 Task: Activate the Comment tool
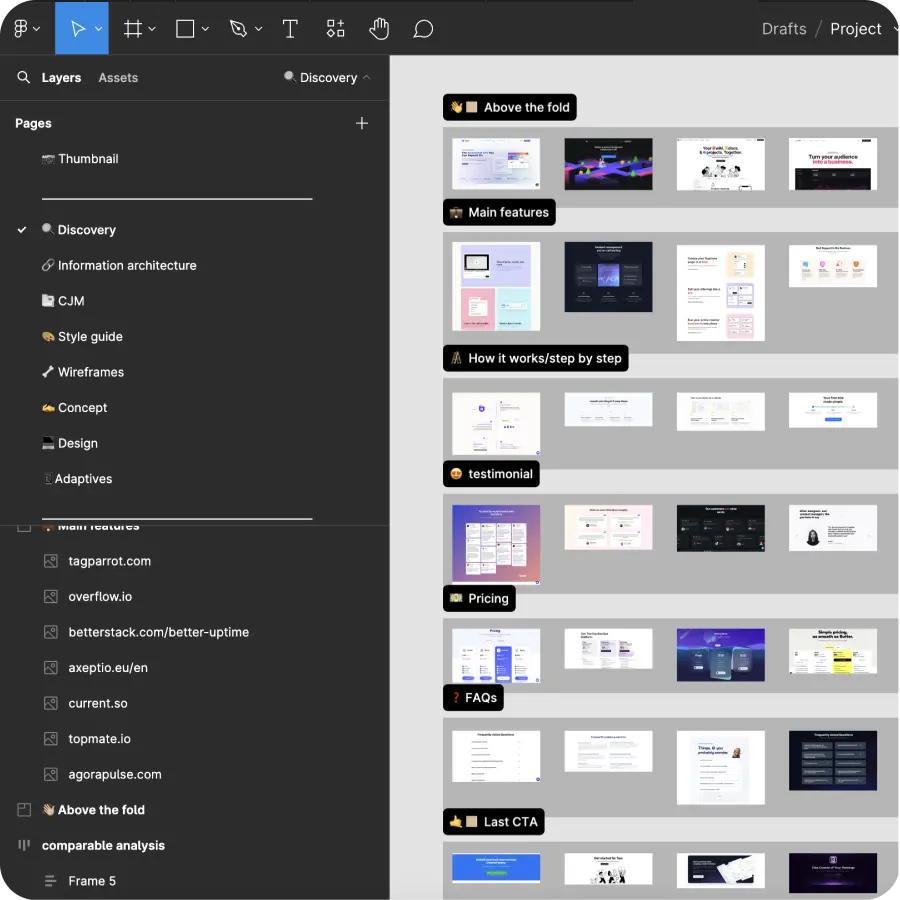(423, 28)
